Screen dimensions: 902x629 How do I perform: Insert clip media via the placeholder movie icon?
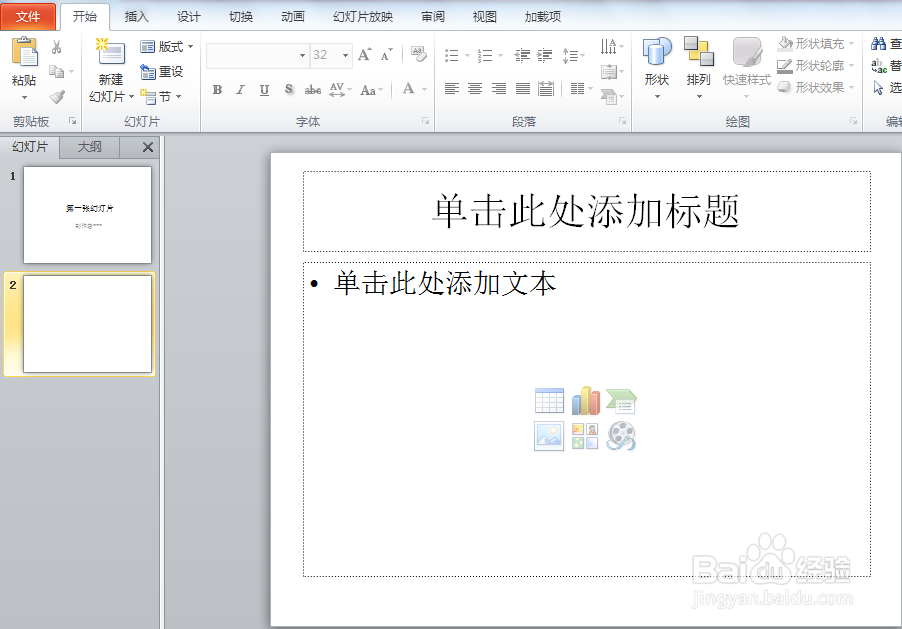pyautogui.click(x=619, y=435)
